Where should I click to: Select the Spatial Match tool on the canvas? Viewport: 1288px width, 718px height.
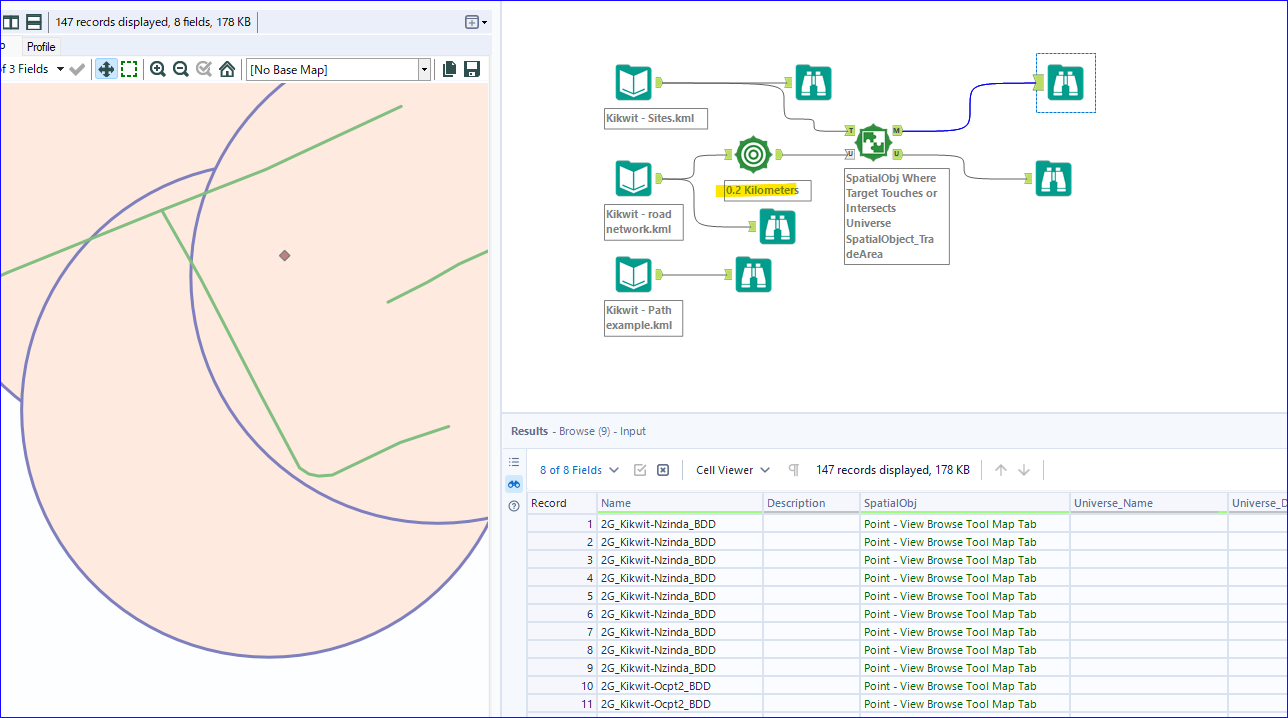point(873,142)
